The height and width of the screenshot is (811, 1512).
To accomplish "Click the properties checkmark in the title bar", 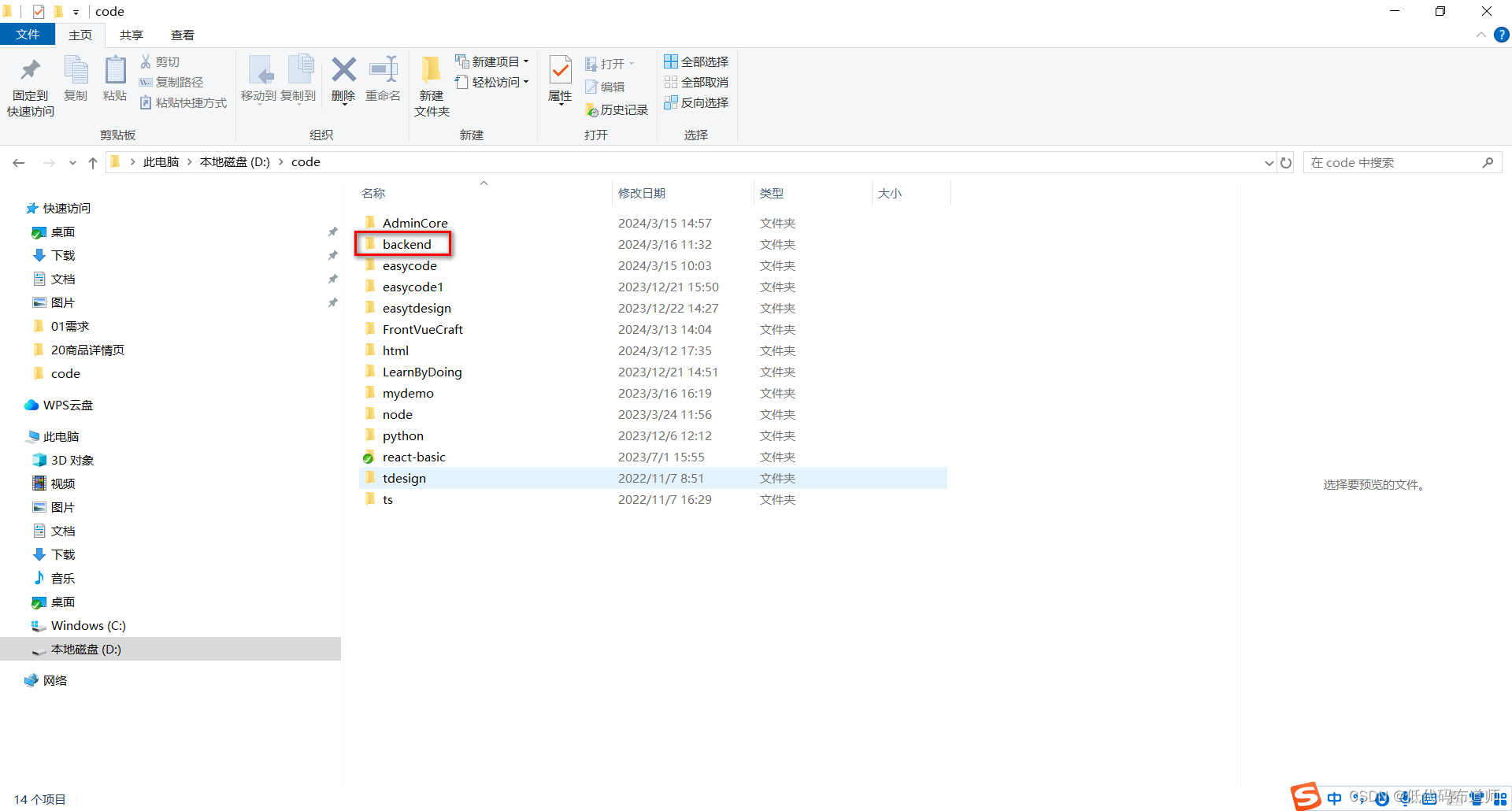I will 39,11.
